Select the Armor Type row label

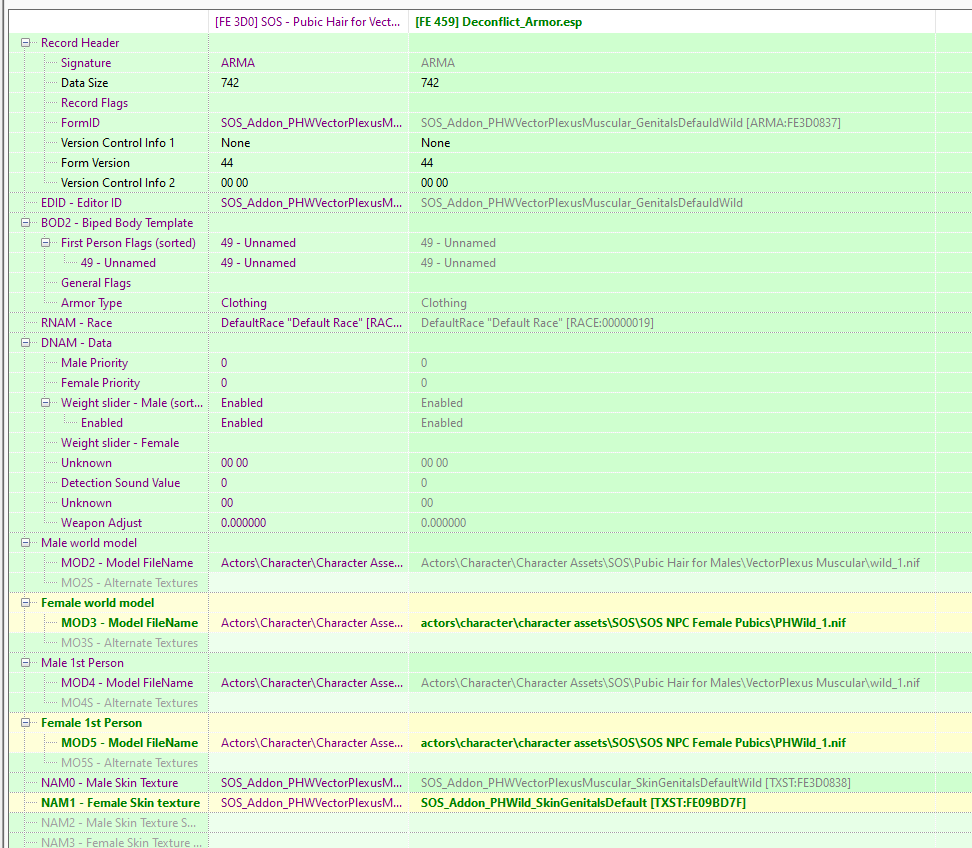pos(91,303)
